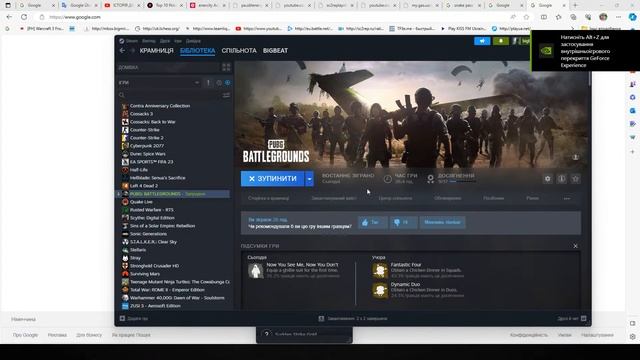The image size is (640, 360).
Task: Open PUBG manage settings gear icon
Action: [547, 179]
